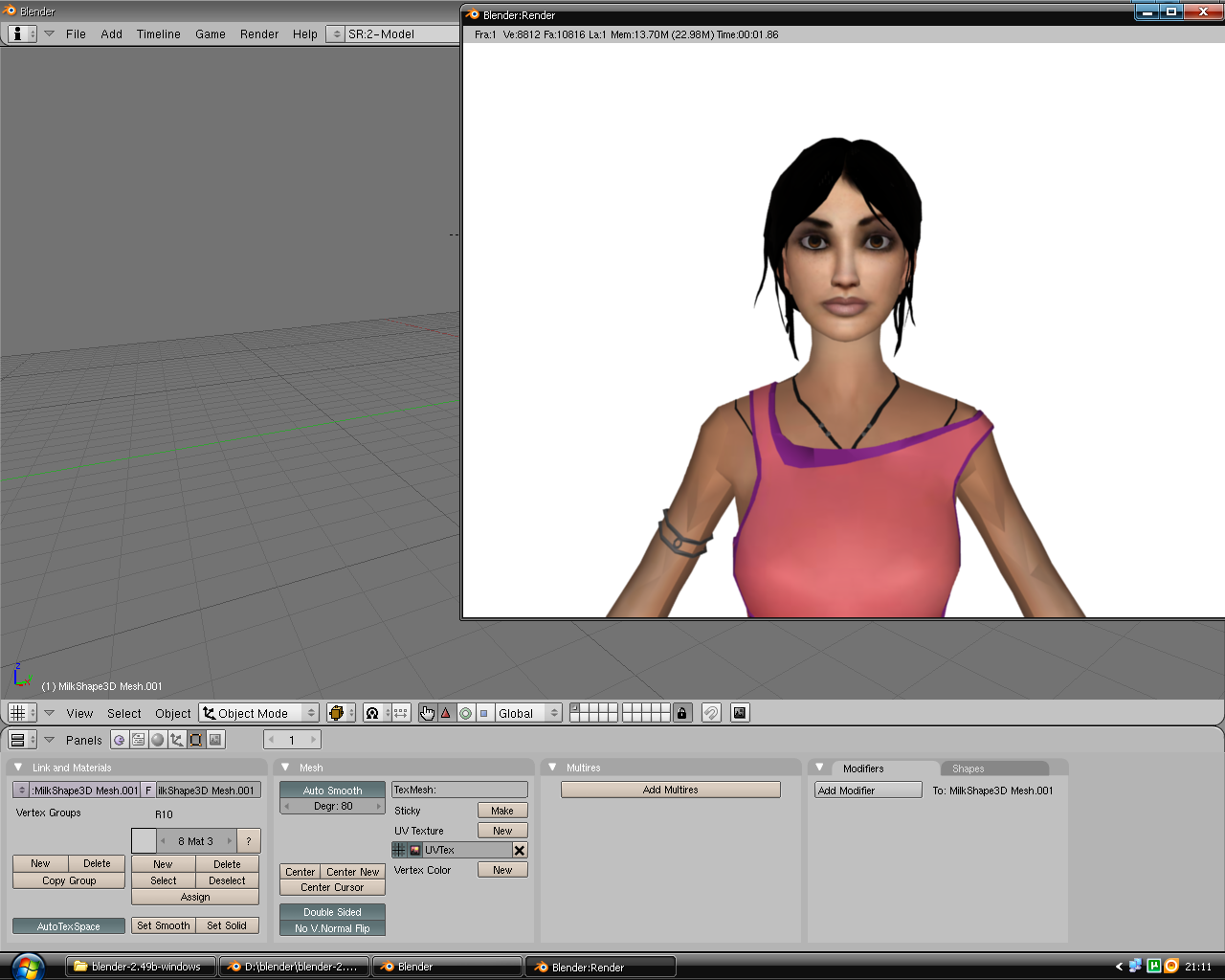1225x980 pixels.
Task: Toggle the Auto Smooth option
Action: (332, 791)
